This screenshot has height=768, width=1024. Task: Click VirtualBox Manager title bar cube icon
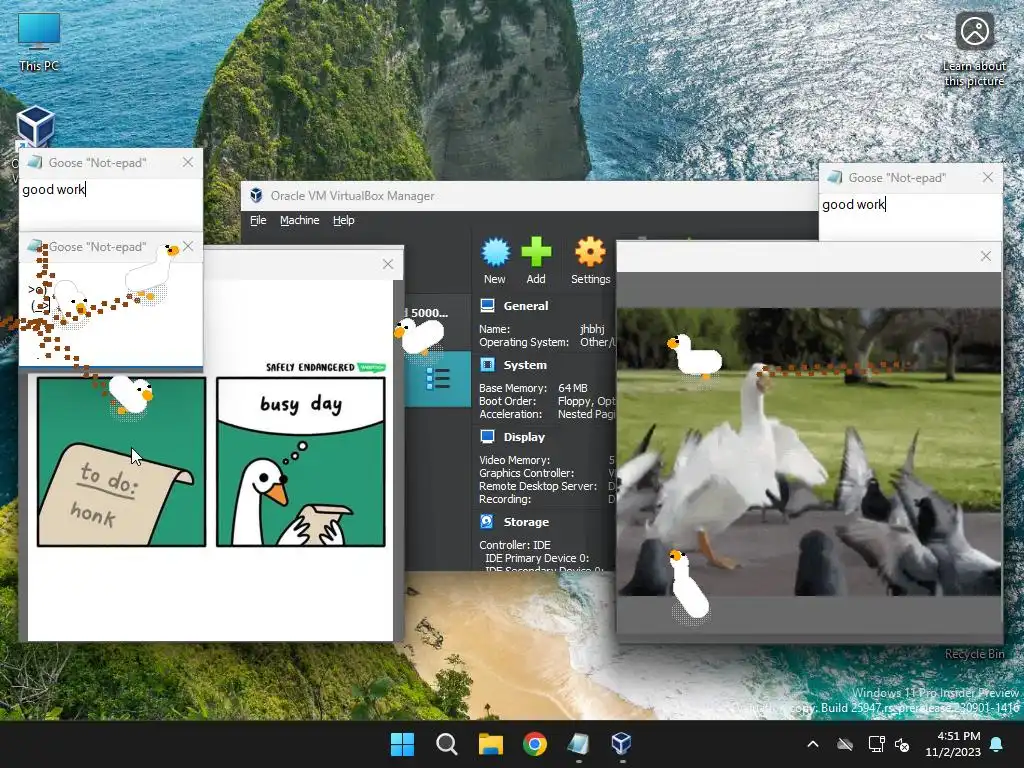pos(257,195)
